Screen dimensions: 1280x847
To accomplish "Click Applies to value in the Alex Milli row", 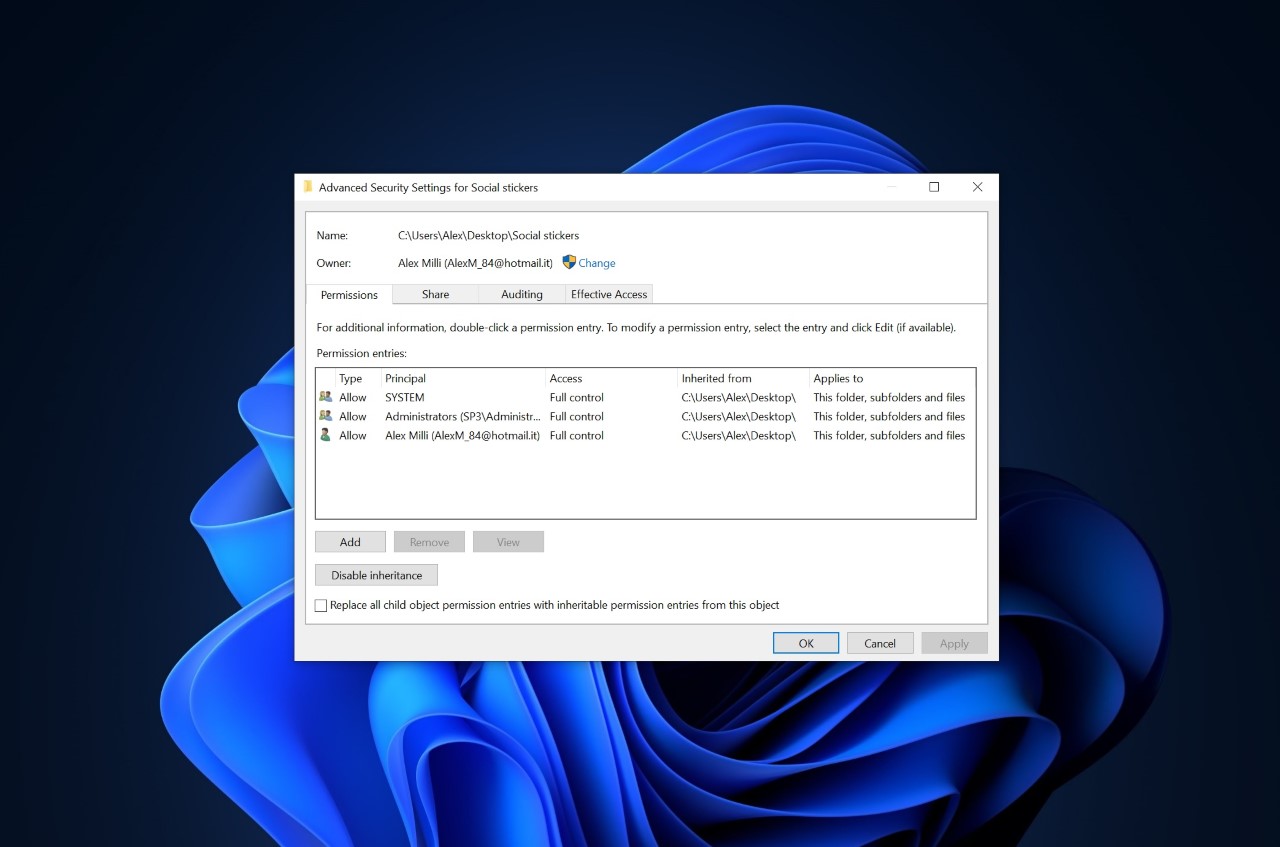I will (x=889, y=435).
